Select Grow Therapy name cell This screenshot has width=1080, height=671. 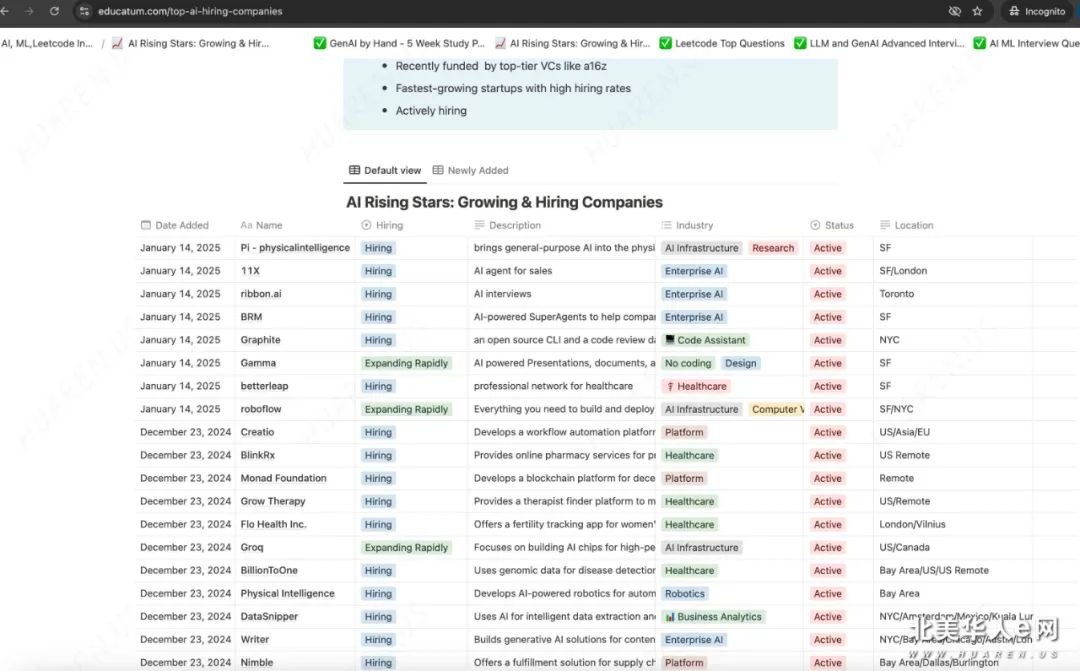pos(273,502)
